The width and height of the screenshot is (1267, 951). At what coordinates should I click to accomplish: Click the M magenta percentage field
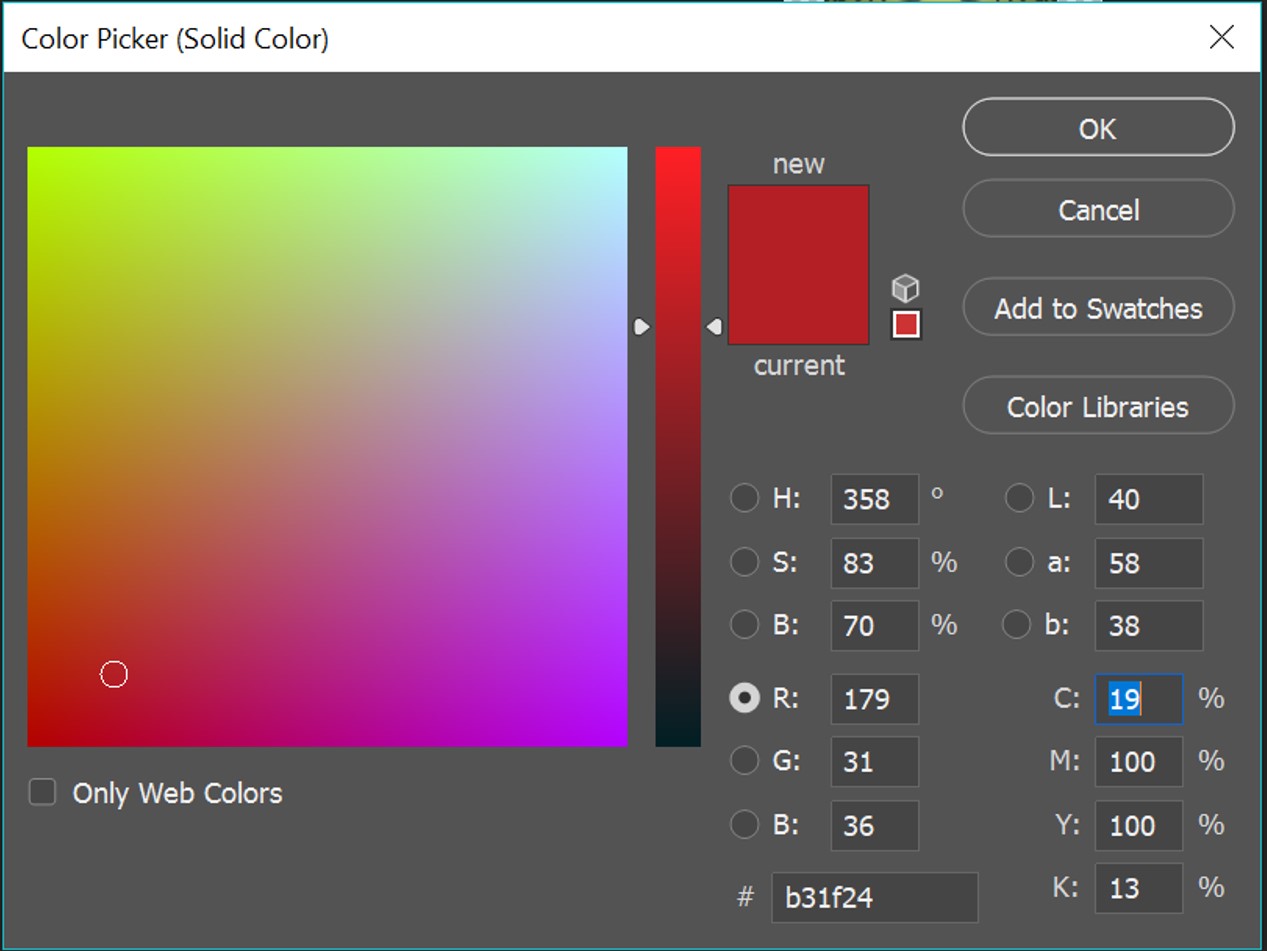tap(1138, 762)
